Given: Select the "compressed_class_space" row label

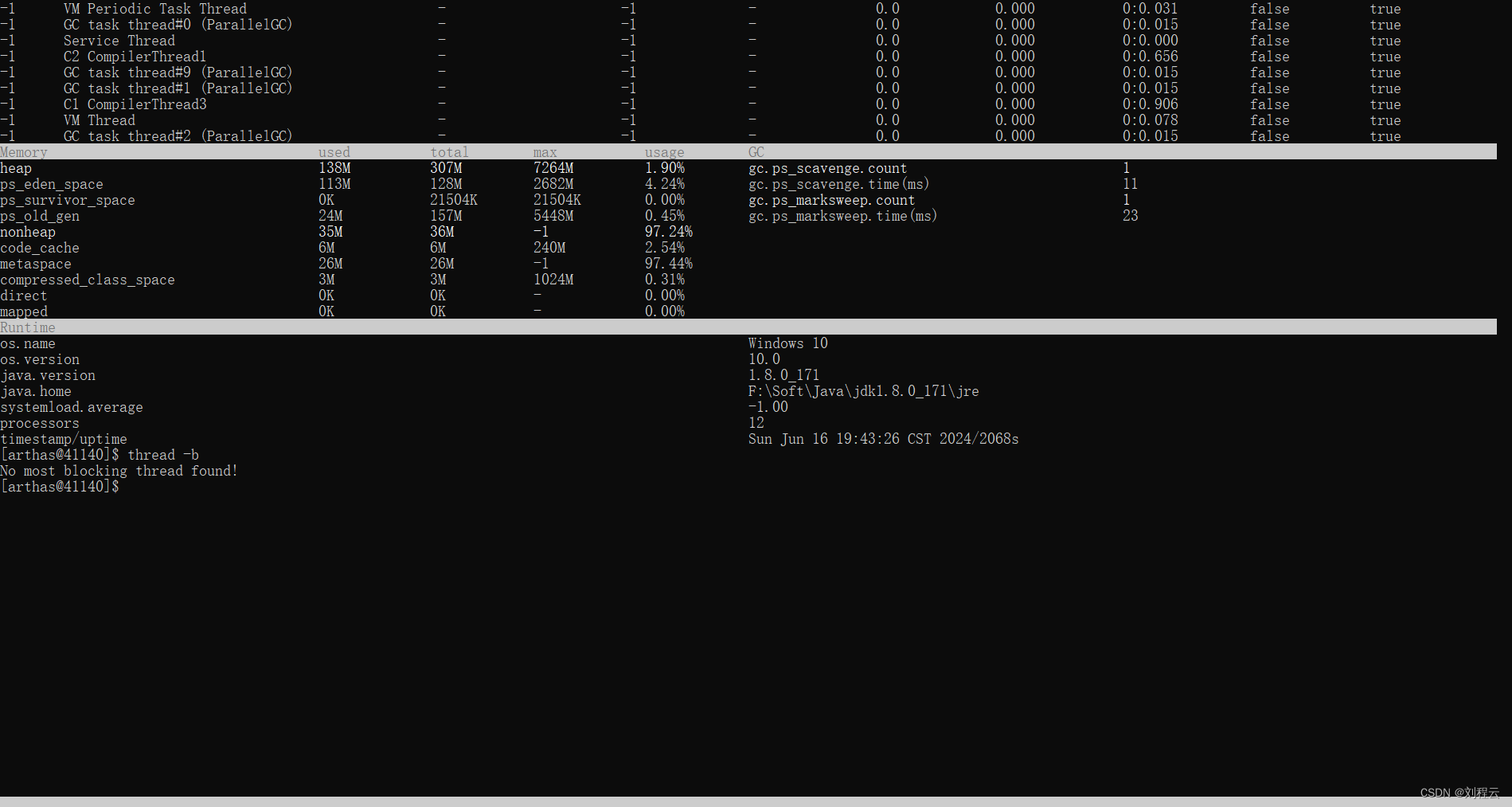Looking at the screenshot, I should 88,280.
